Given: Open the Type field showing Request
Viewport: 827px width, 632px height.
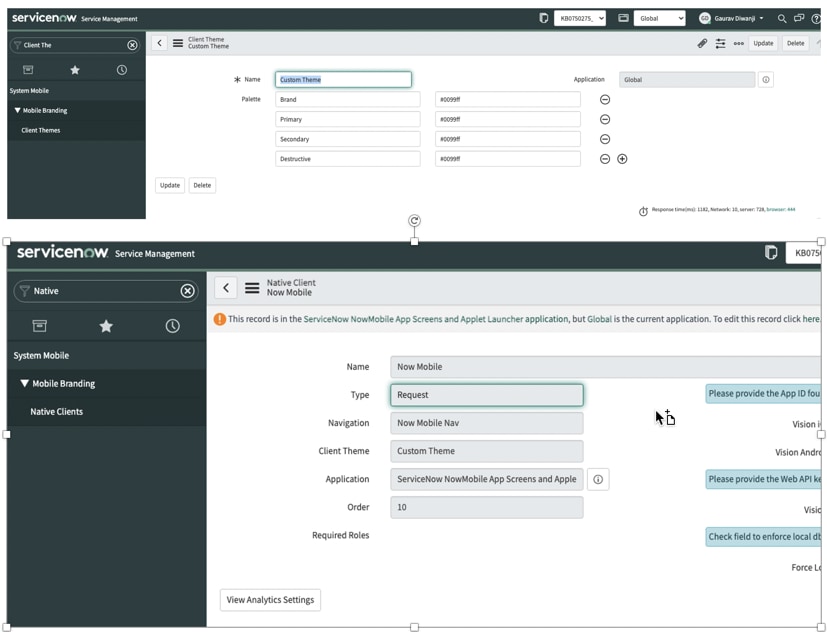Looking at the screenshot, I should click(487, 395).
